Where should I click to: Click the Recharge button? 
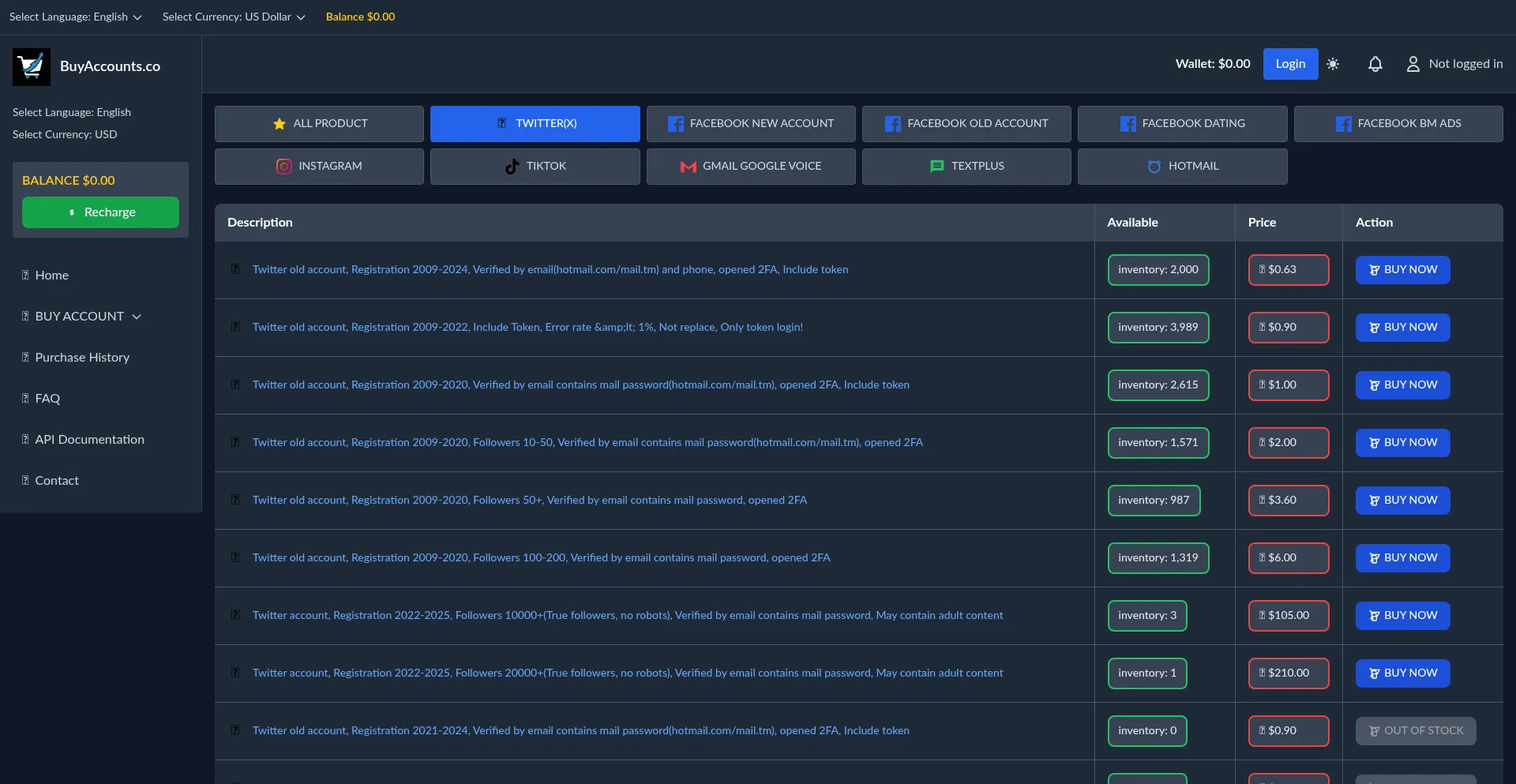(x=100, y=212)
